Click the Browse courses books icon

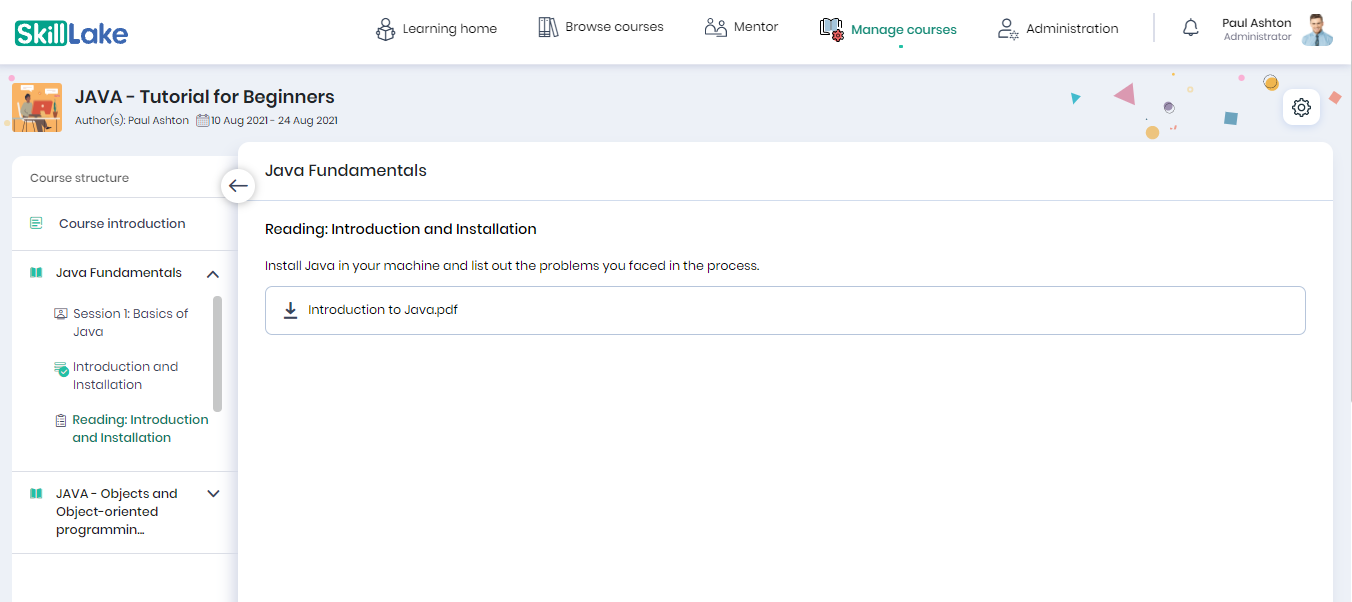pos(548,27)
